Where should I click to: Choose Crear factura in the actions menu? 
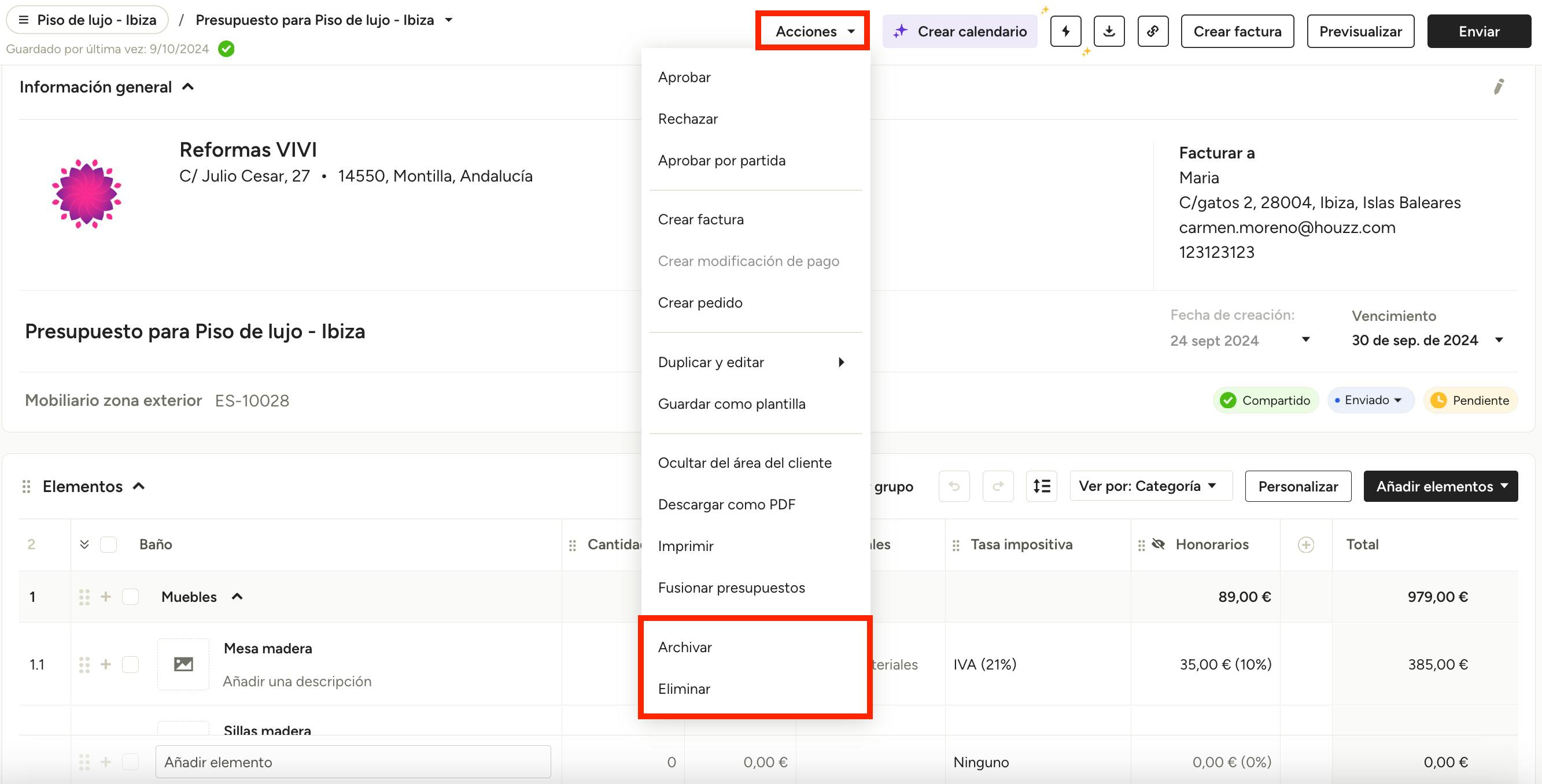755,220
